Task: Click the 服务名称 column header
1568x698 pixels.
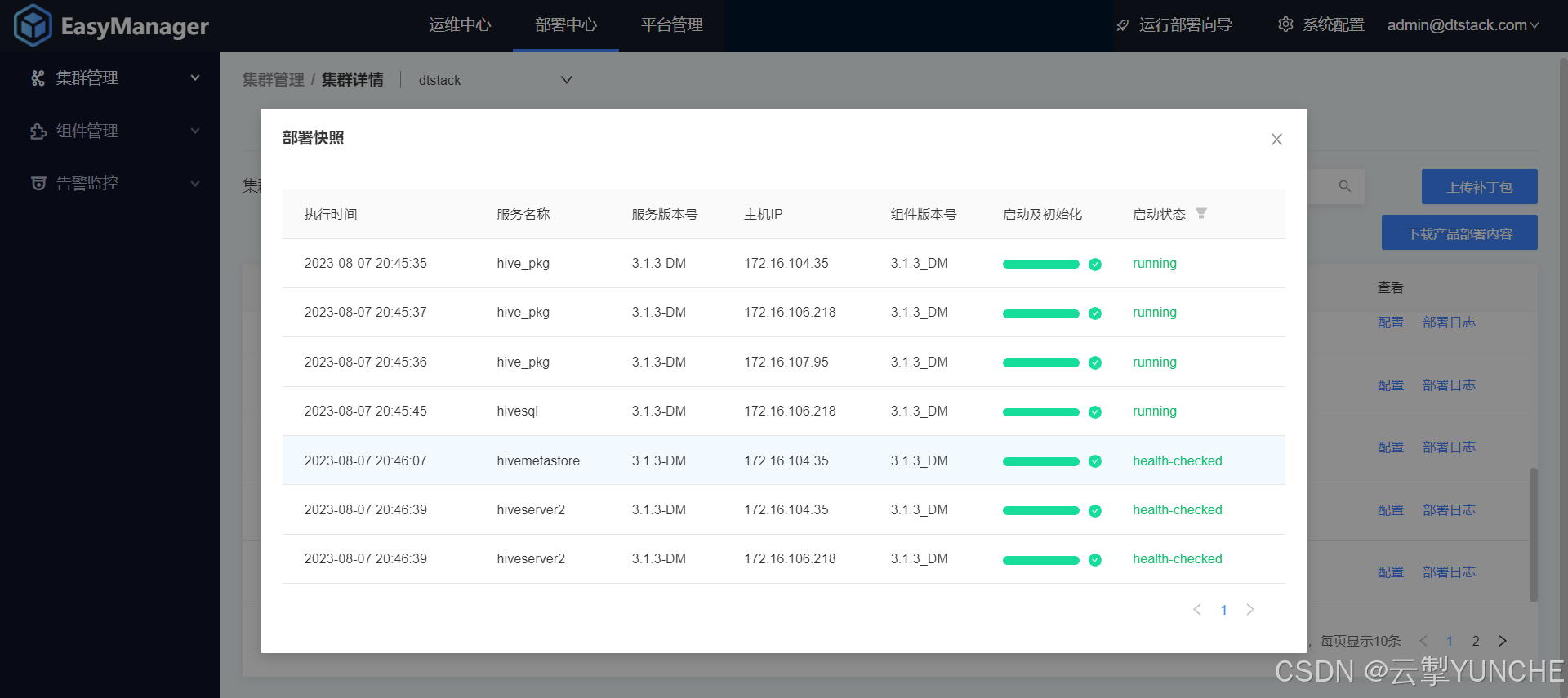Action: (523, 214)
